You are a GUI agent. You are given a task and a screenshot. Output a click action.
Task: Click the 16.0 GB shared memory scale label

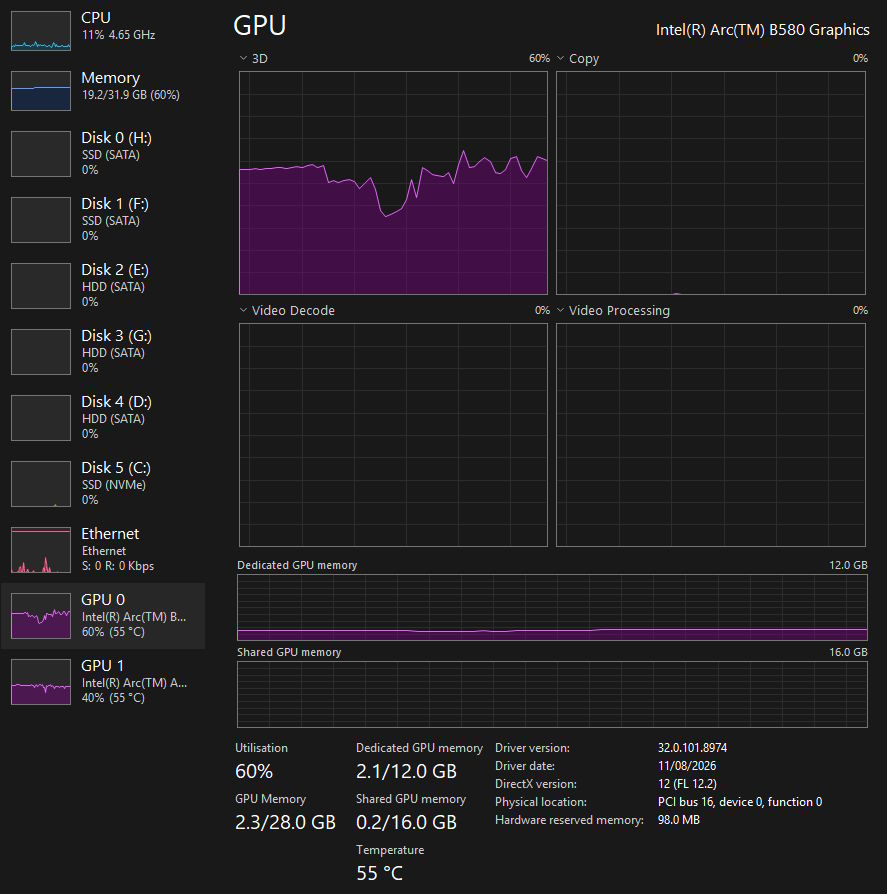[848, 652]
